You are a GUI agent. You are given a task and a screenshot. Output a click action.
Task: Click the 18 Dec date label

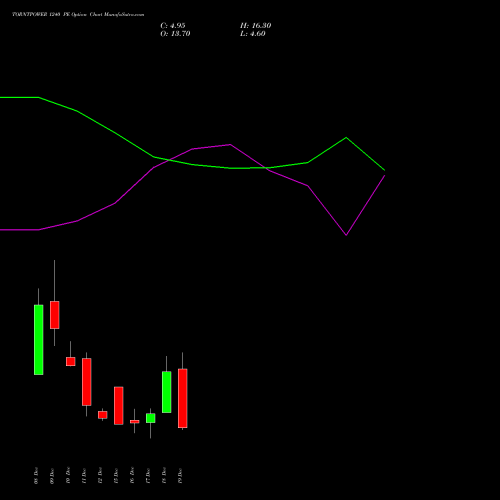[x=164, y=476]
